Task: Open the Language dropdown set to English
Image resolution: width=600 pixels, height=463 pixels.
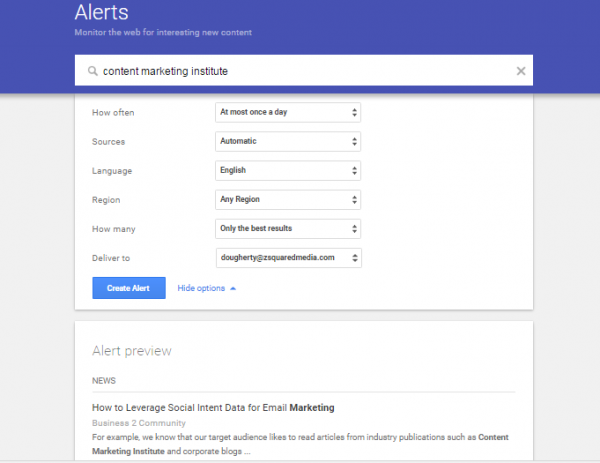Action: [x=288, y=171]
